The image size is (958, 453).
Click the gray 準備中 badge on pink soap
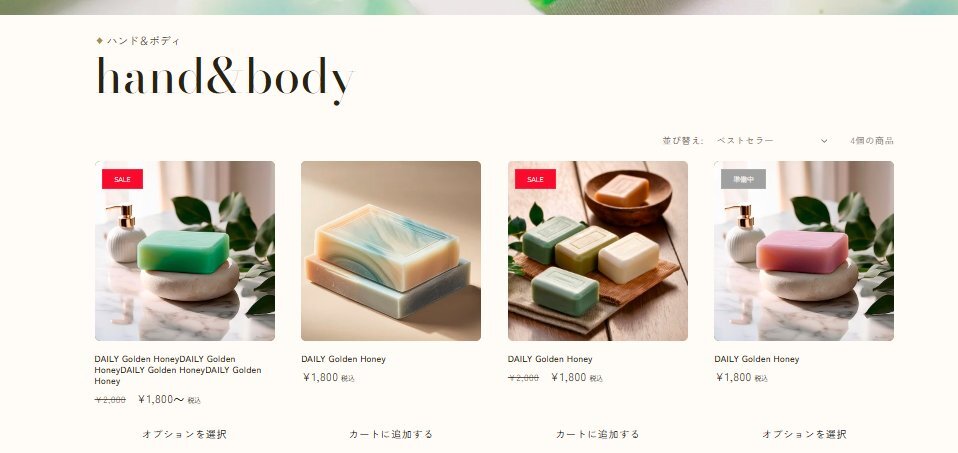744,179
